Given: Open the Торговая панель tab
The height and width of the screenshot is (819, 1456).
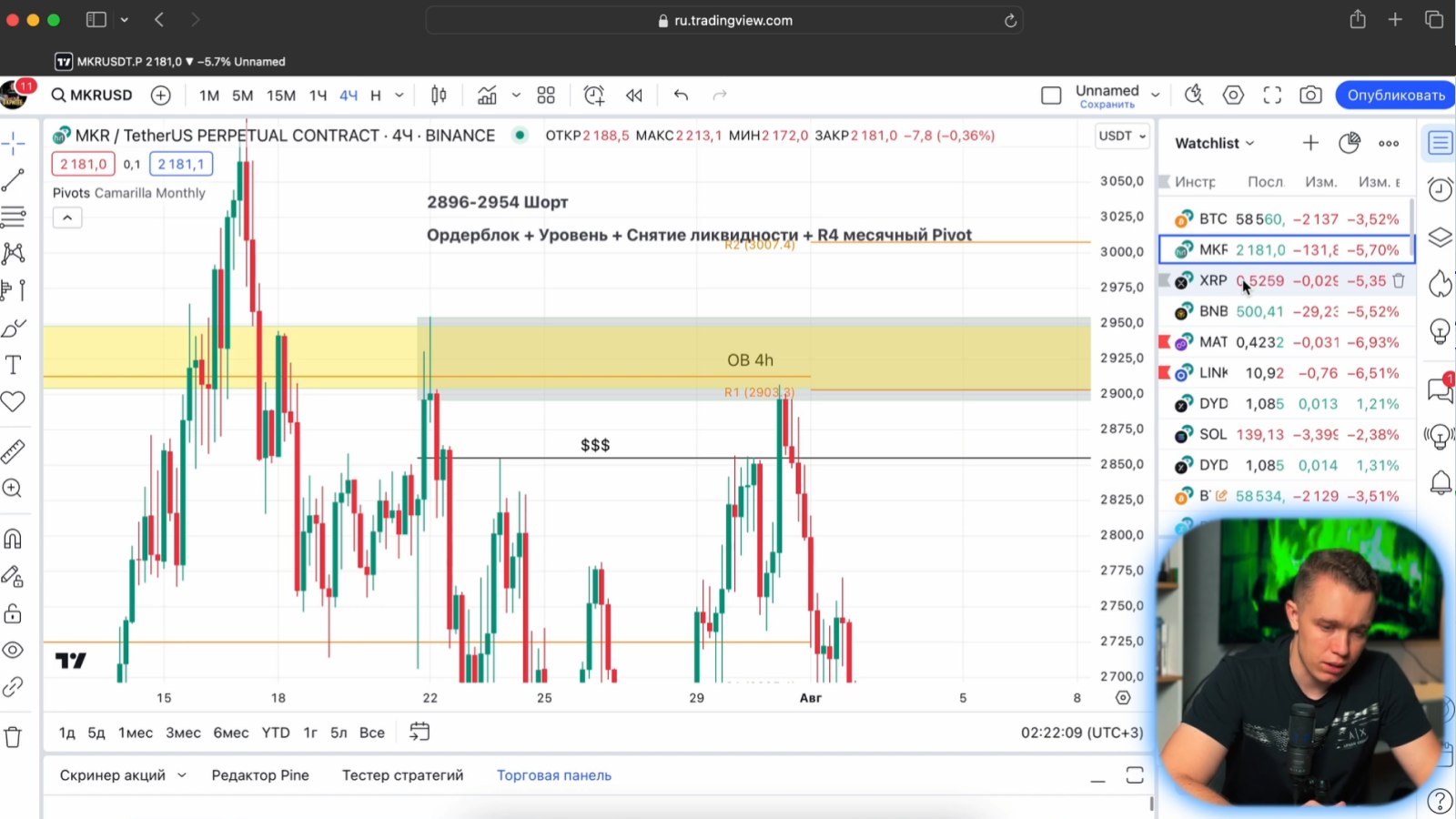Looking at the screenshot, I should click(x=554, y=775).
